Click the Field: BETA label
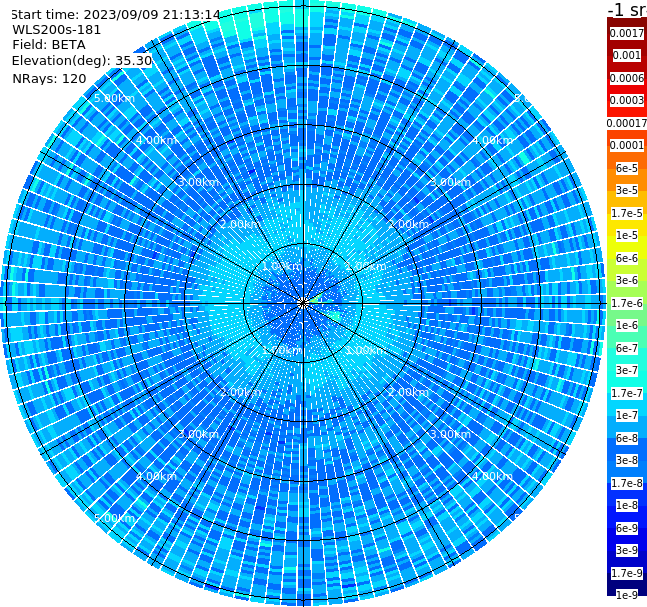The image size is (647, 607). 49,45
